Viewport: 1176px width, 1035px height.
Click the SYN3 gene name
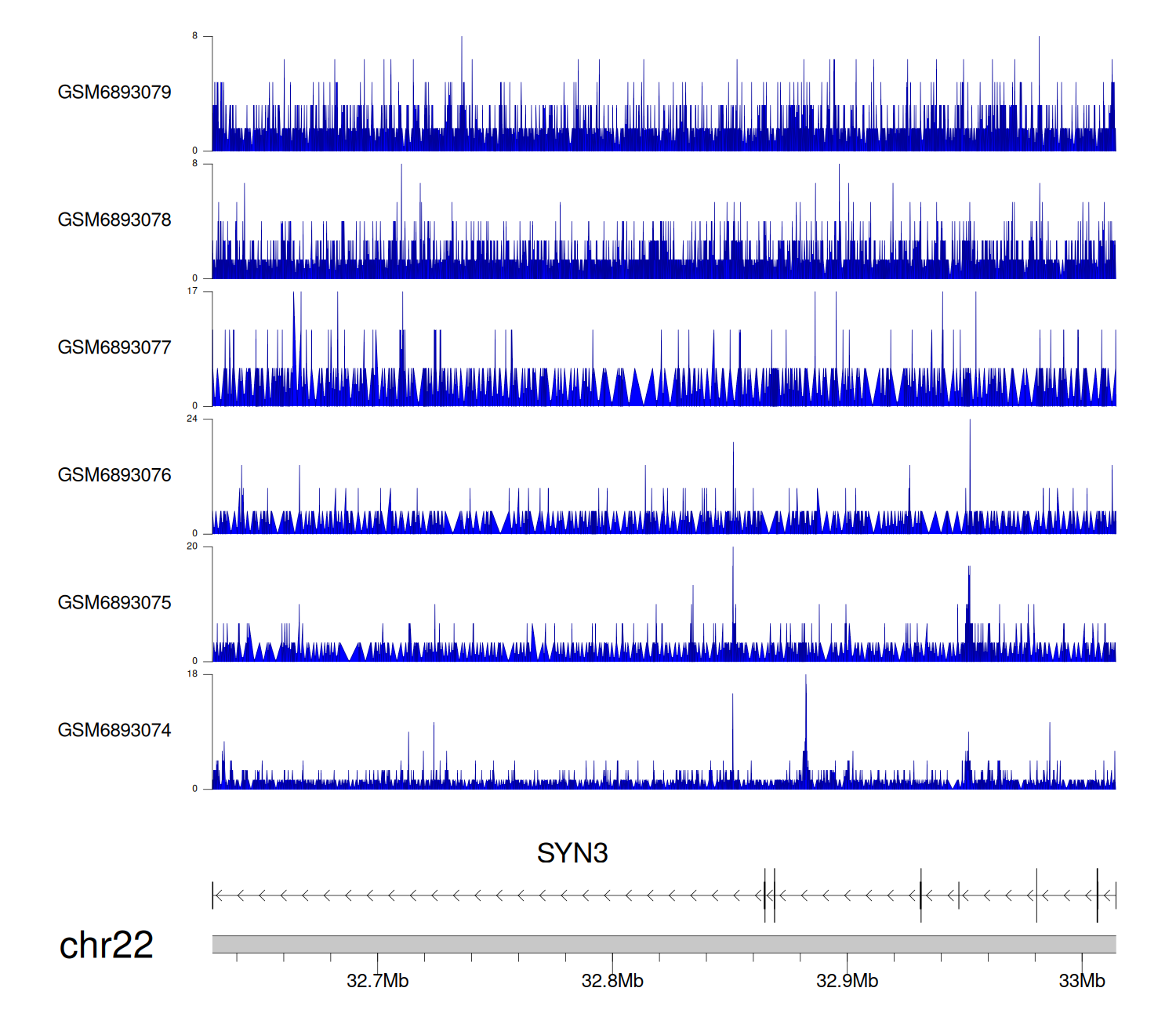coord(572,853)
